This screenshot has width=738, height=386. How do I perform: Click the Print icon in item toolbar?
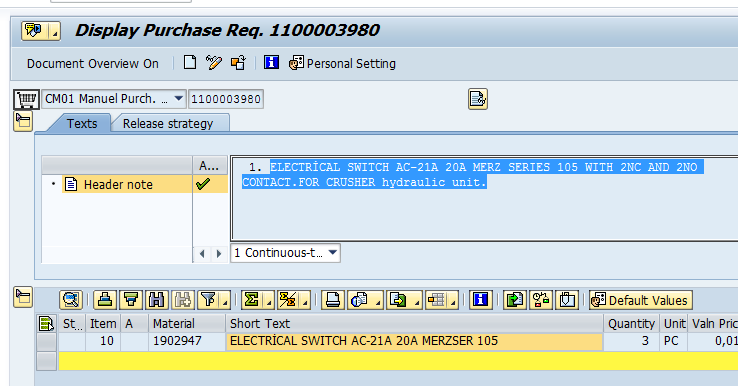(333, 300)
